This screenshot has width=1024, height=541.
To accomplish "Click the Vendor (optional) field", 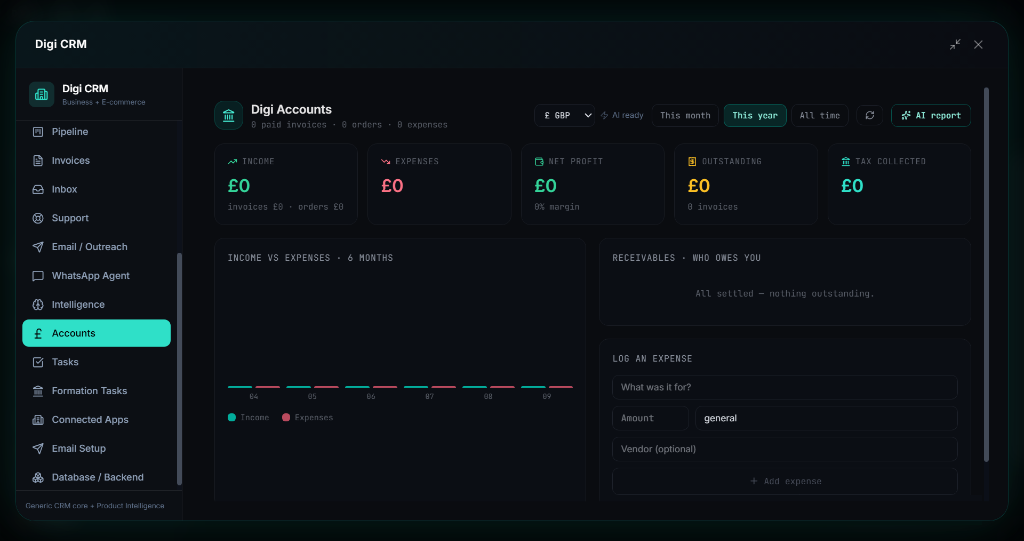I will pyautogui.click(x=785, y=450).
